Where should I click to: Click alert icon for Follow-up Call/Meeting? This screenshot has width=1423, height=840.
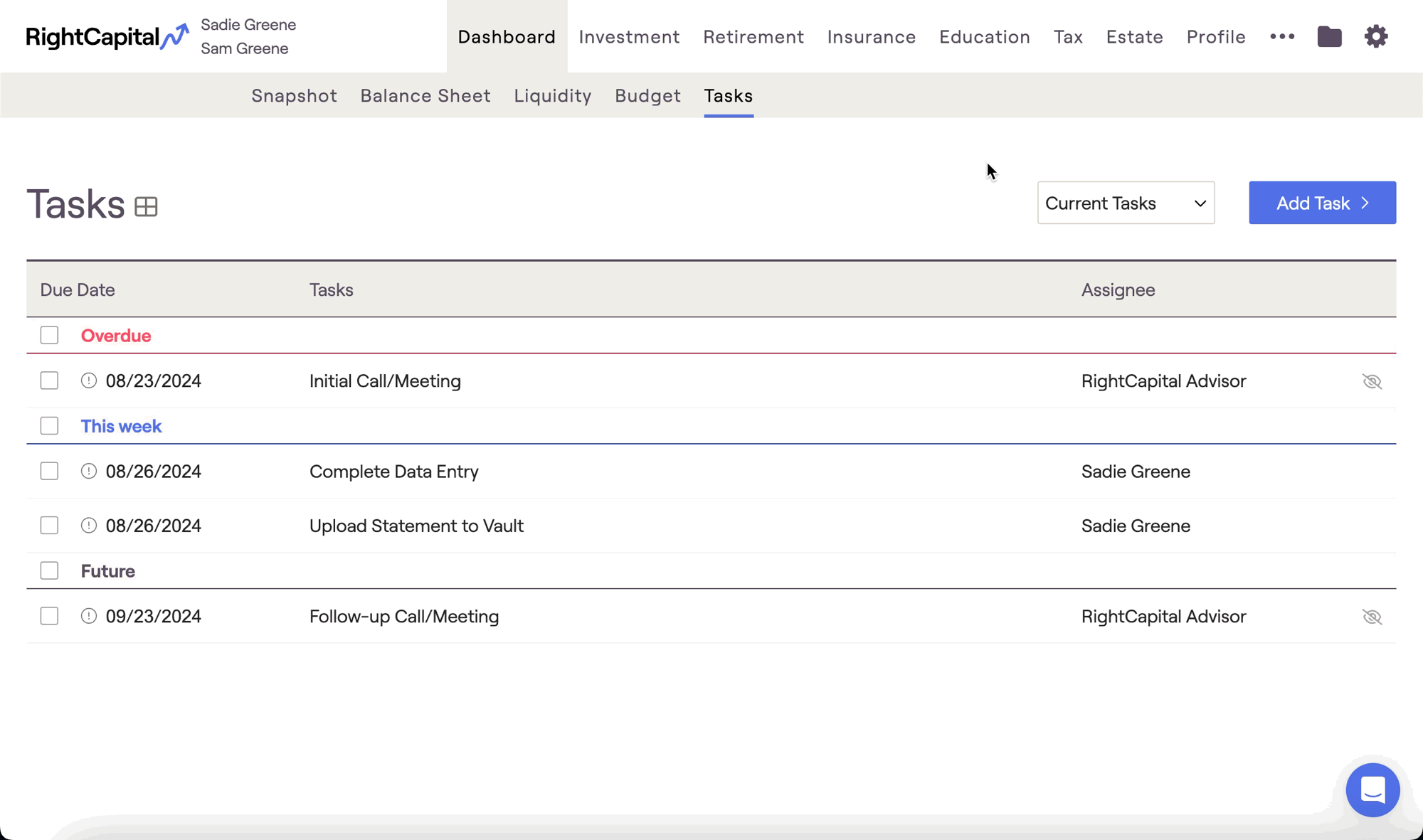(89, 616)
